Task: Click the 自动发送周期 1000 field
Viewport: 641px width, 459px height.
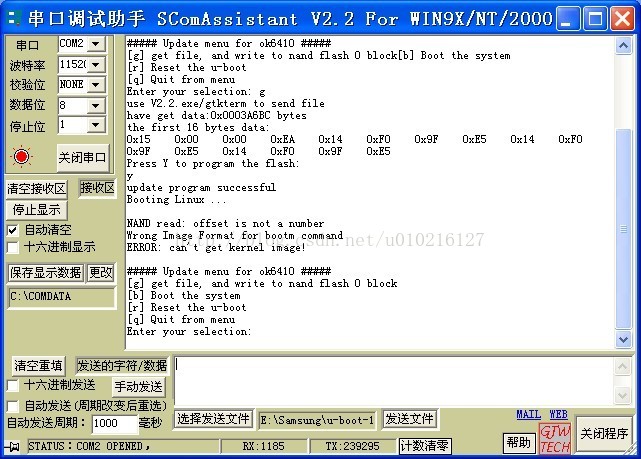Action: [x=114, y=423]
